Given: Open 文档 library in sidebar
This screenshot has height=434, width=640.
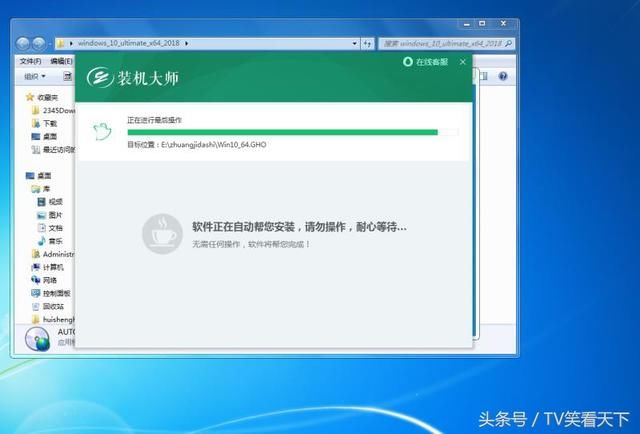Looking at the screenshot, I should [50, 228].
